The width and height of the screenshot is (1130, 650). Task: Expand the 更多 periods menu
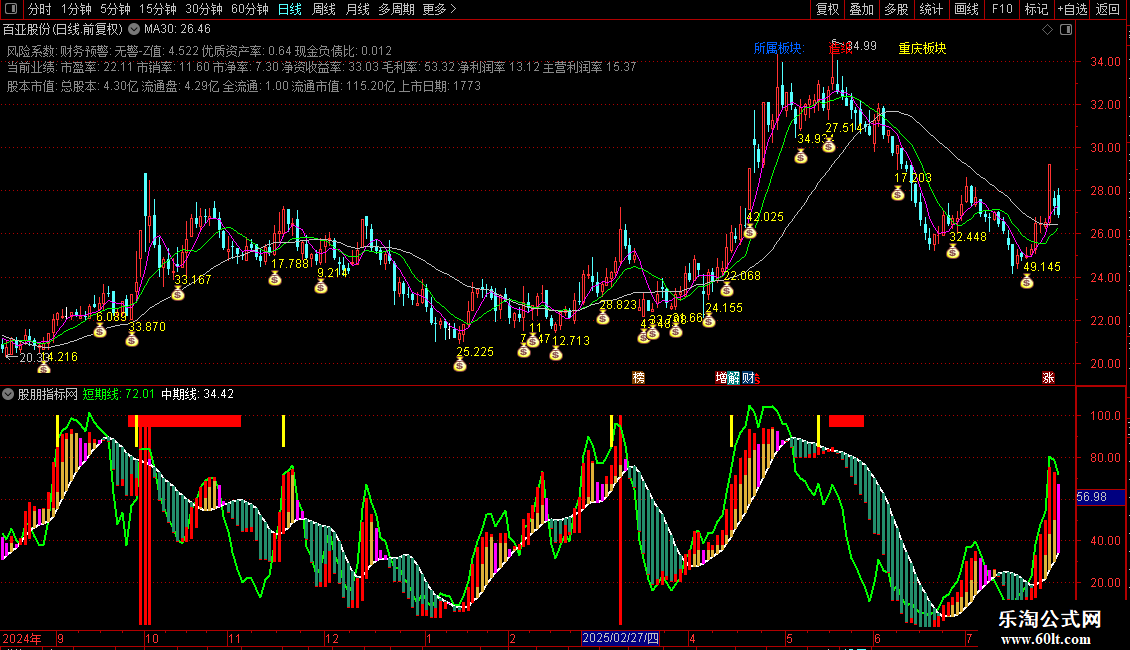point(439,9)
